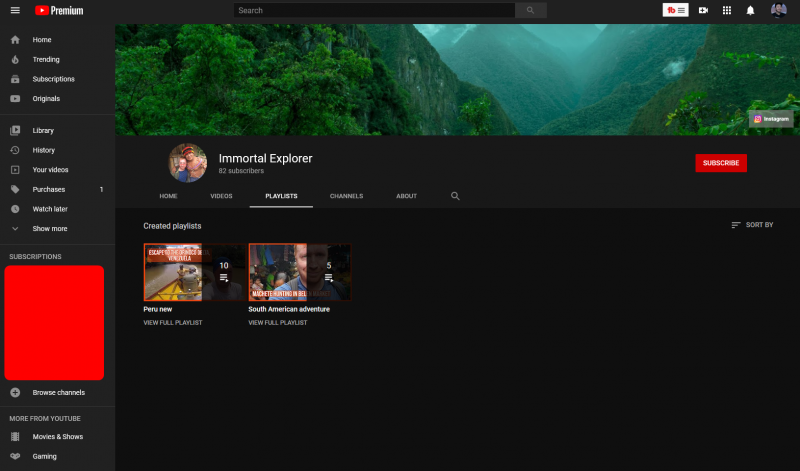Click the user account avatar
The width and height of the screenshot is (800, 471).
(x=778, y=10)
